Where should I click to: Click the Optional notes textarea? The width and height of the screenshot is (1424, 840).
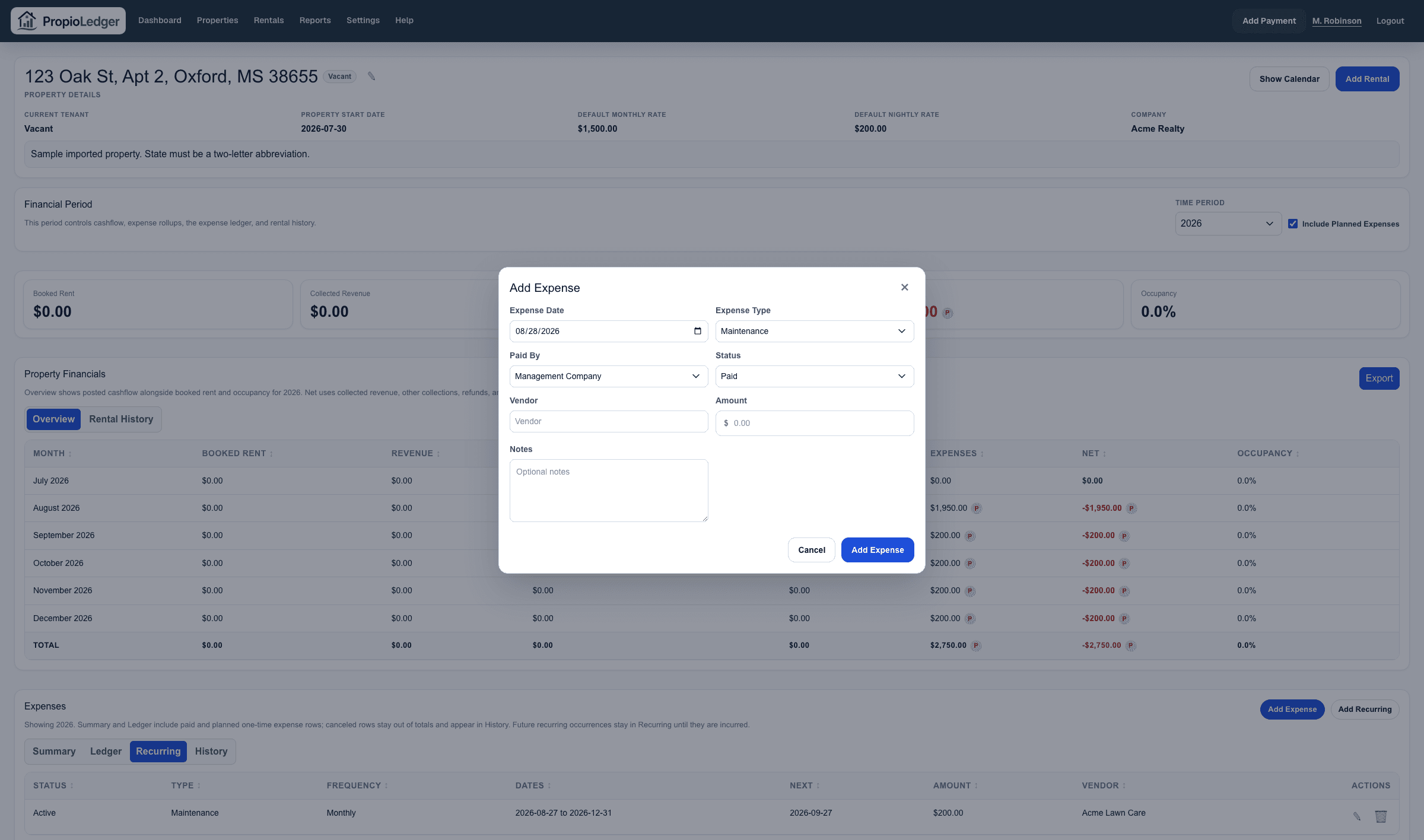coord(609,491)
